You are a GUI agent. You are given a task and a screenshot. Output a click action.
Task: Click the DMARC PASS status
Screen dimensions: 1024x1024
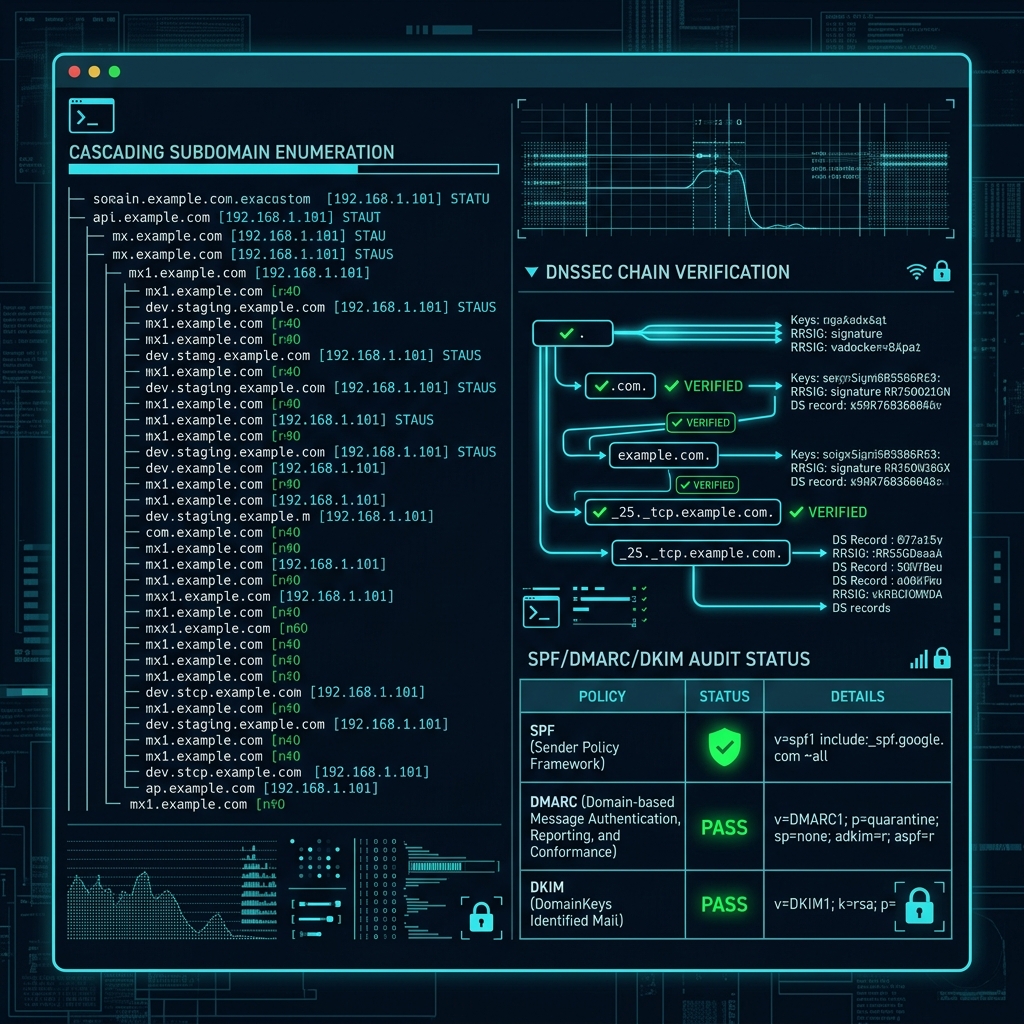[x=724, y=827]
